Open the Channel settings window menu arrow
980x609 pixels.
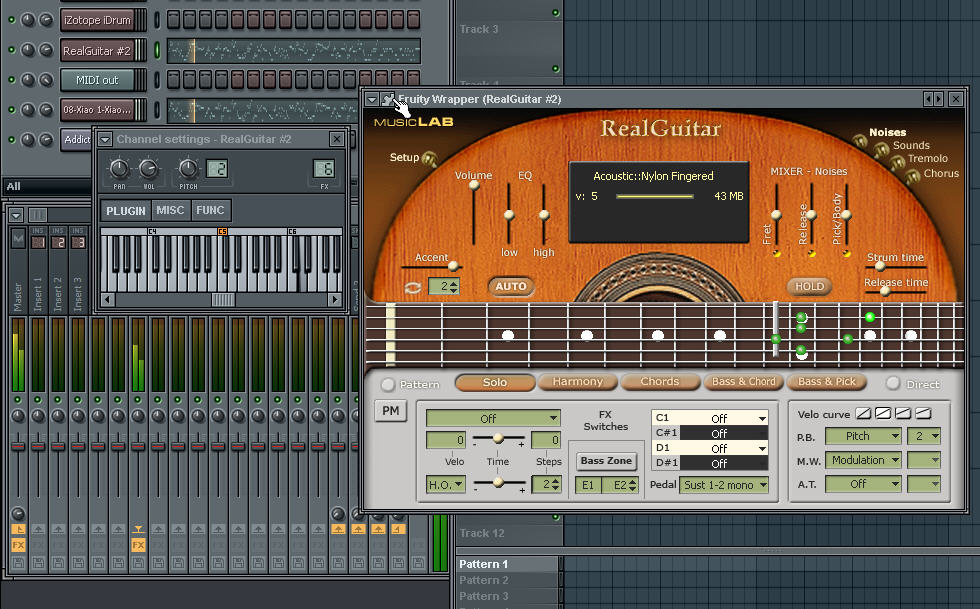(105, 139)
